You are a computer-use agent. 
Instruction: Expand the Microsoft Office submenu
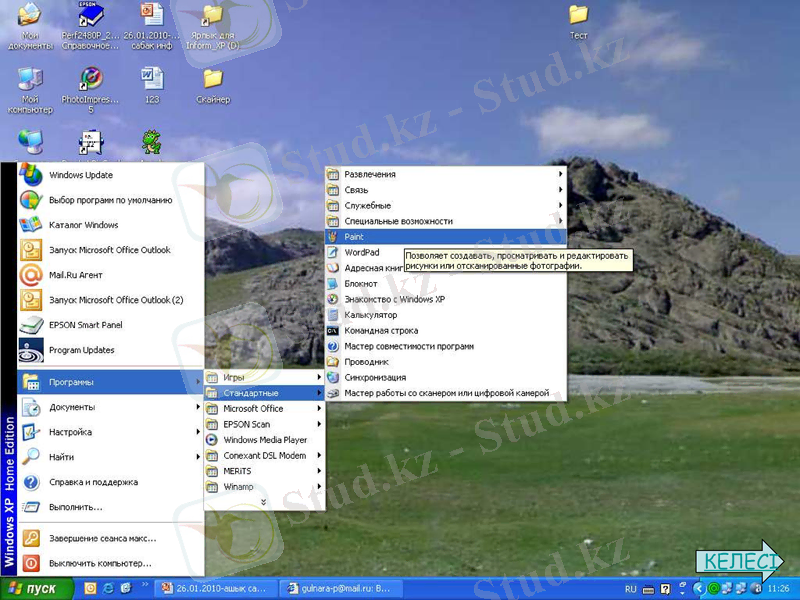click(253, 409)
